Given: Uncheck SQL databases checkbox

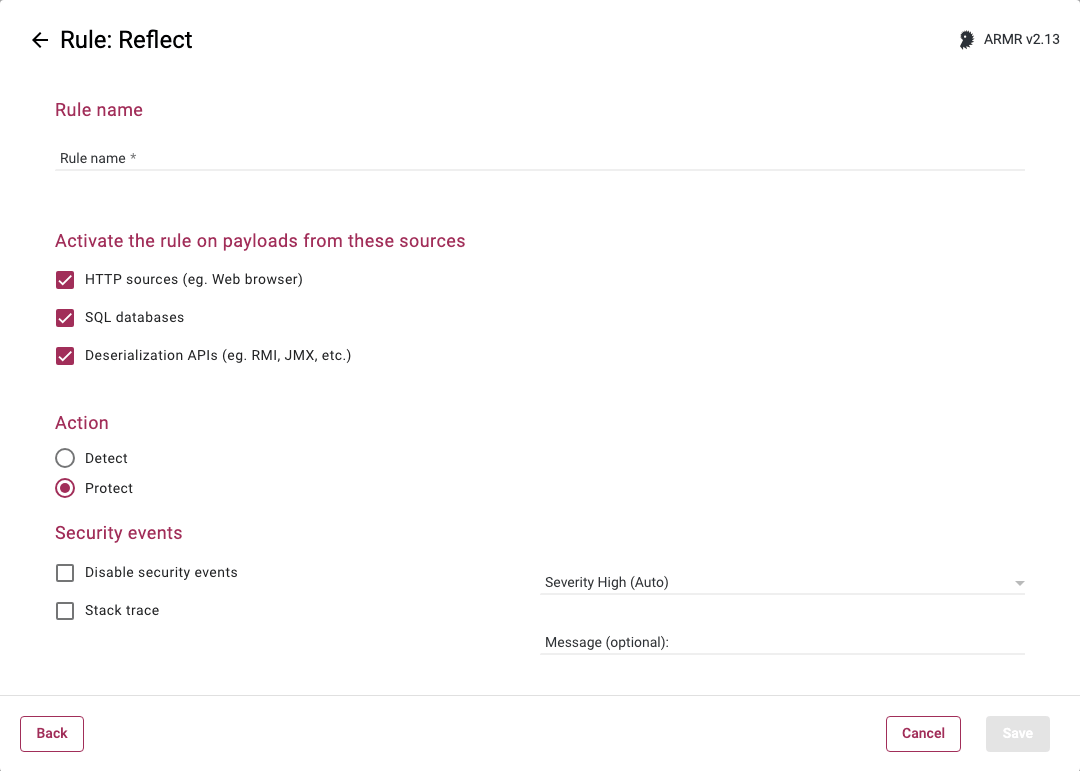Looking at the screenshot, I should (65, 318).
